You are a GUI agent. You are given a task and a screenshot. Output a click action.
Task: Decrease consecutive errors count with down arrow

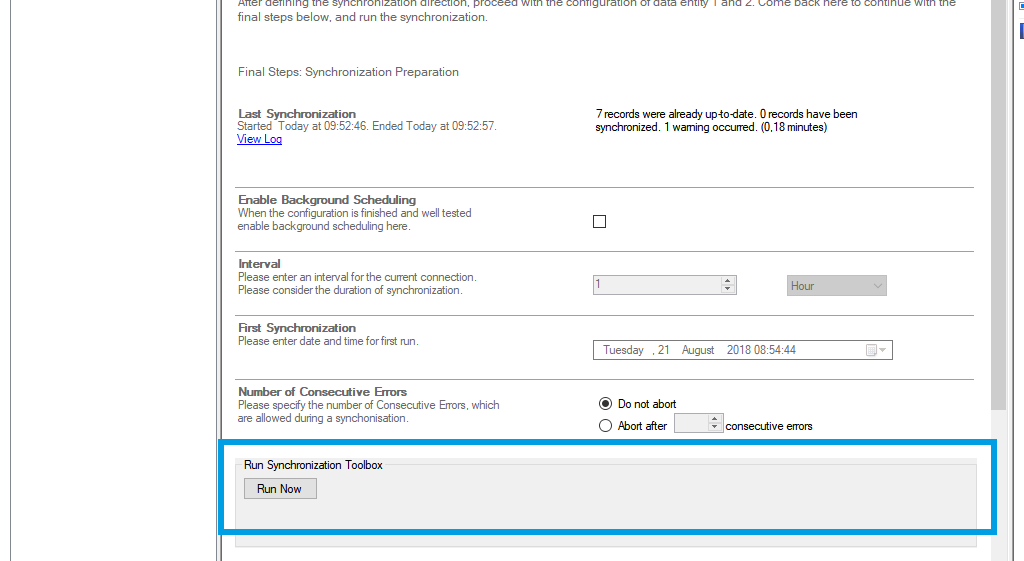click(714, 429)
